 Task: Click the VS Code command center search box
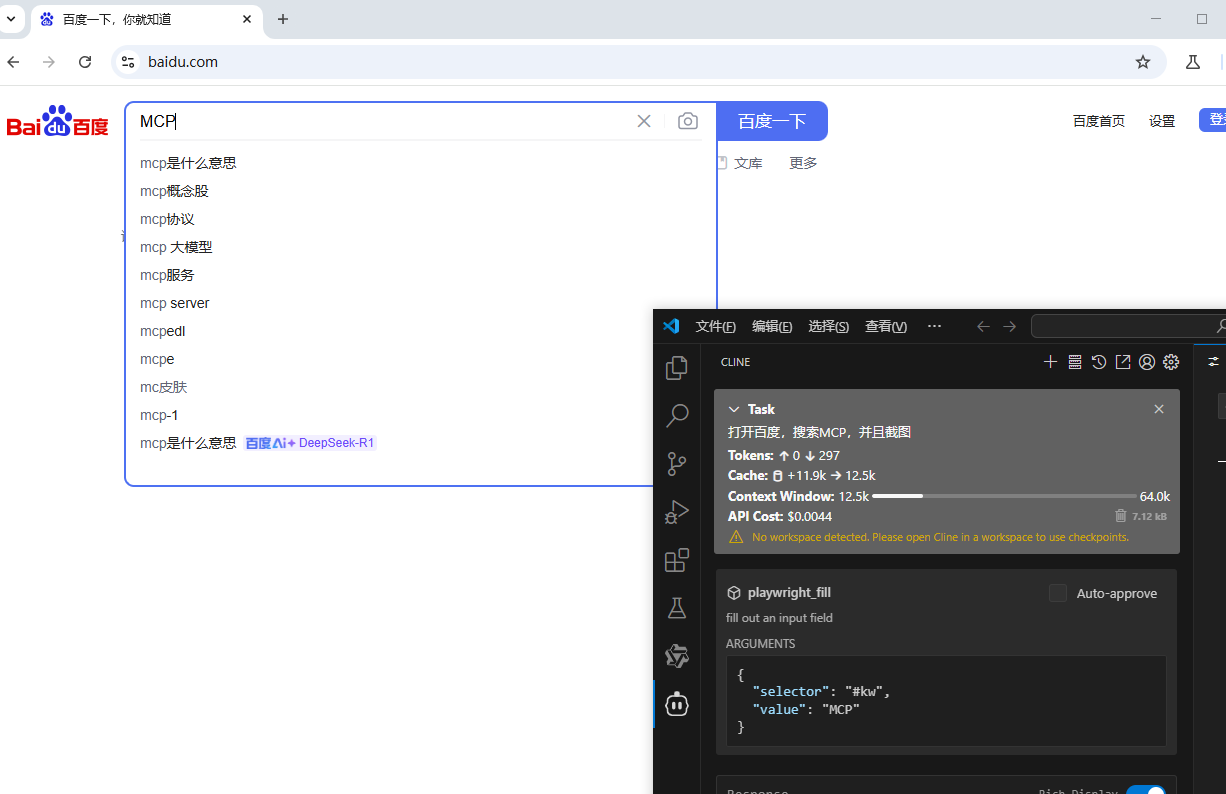[x=1128, y=326]
